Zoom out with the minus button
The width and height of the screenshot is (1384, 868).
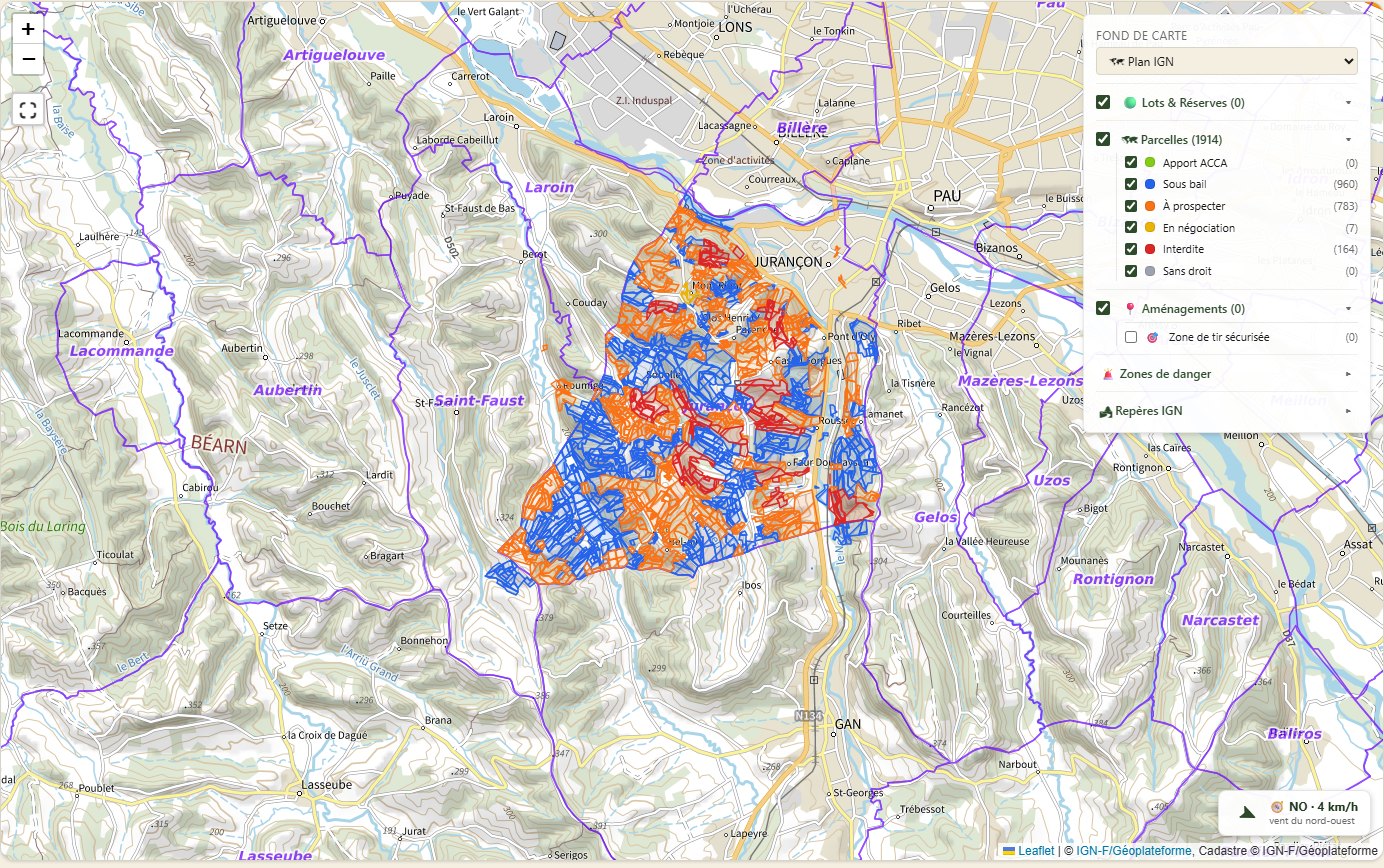click(x=28, y=59)
